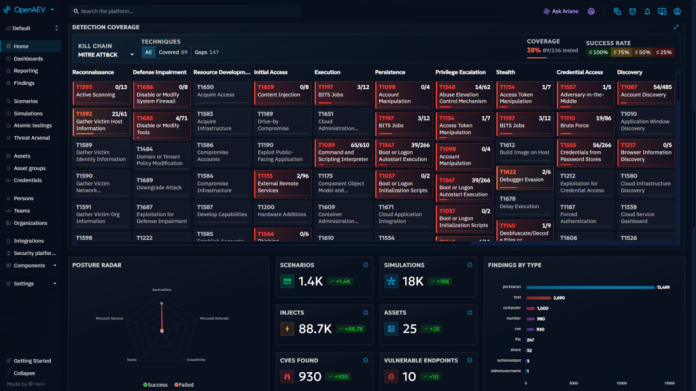The width and height of the screenshot is (696, 391).
Task: Open the T1595 Active Scanning card
Action: (x=101, y=93)
